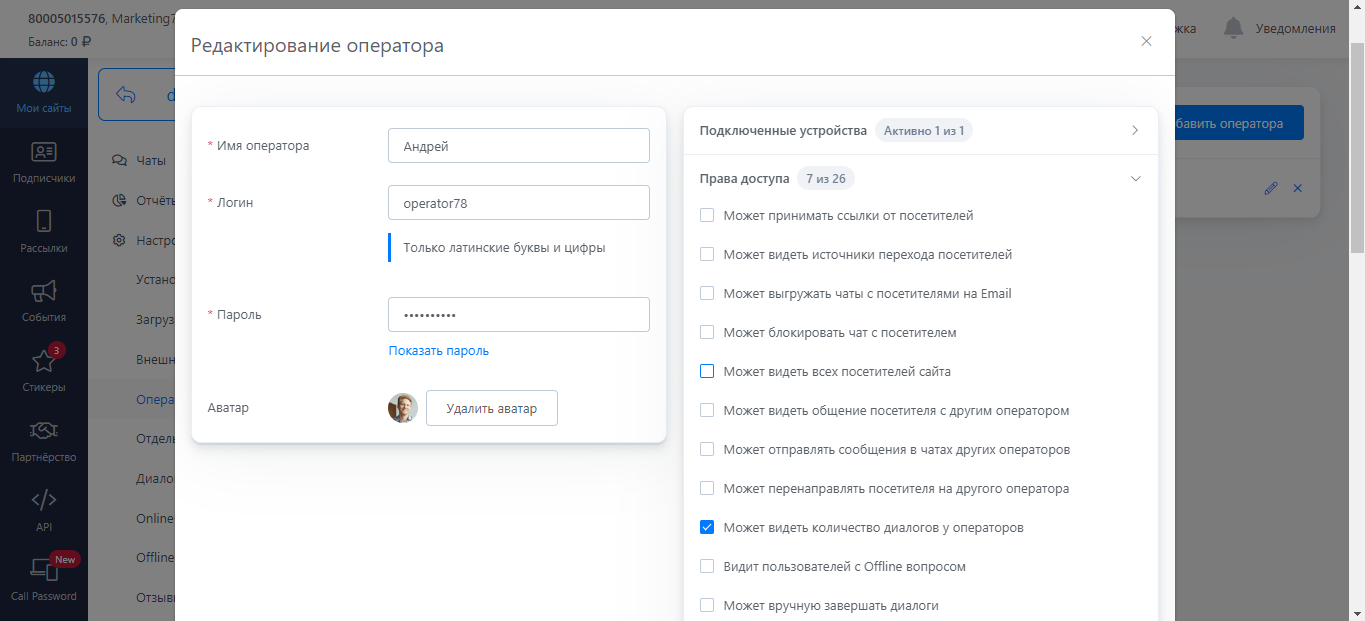
Task: Click the operator avatar thumbnail
Action: [402, 408]
